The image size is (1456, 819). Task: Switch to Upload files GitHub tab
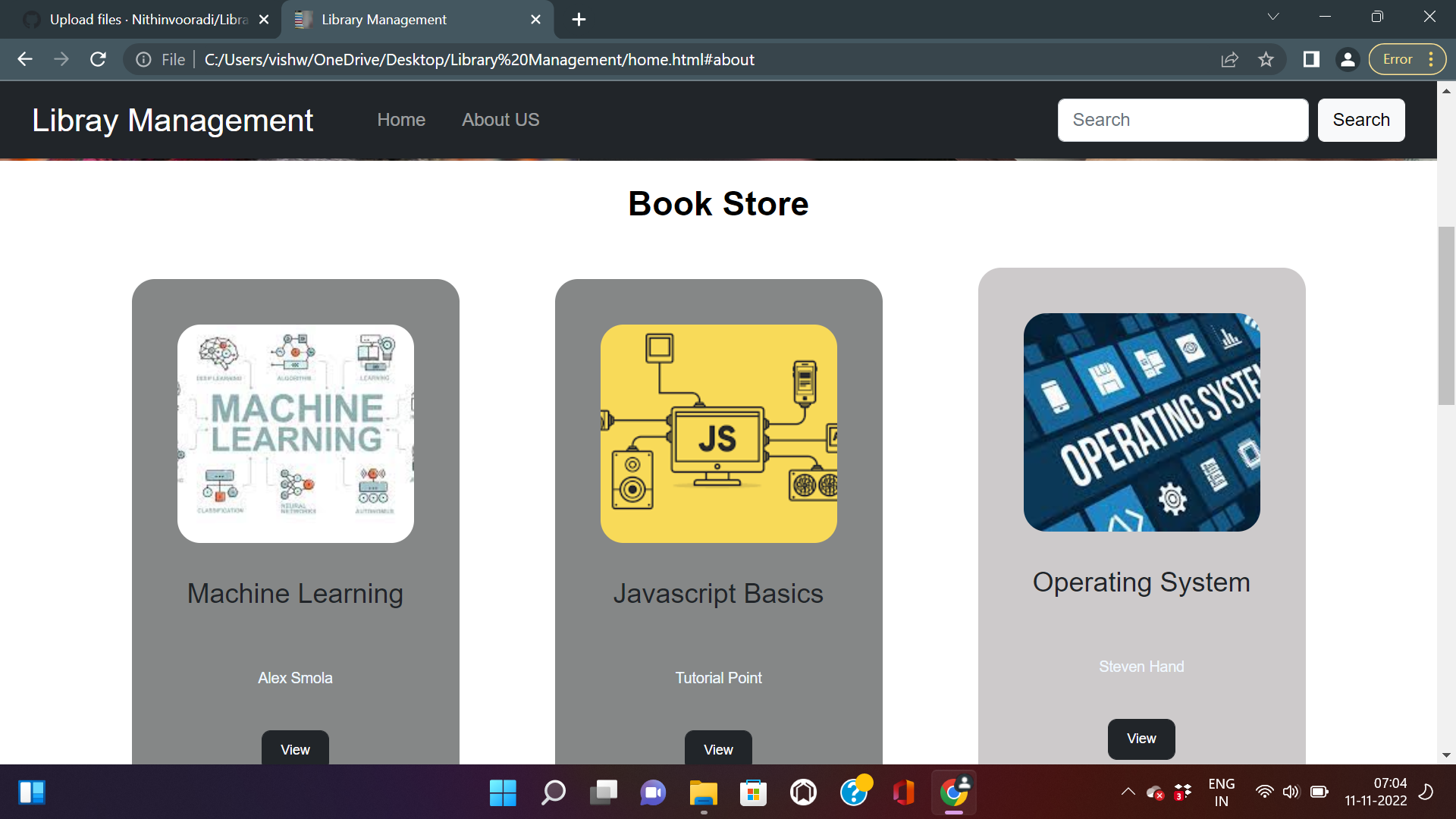click(140, 20)
